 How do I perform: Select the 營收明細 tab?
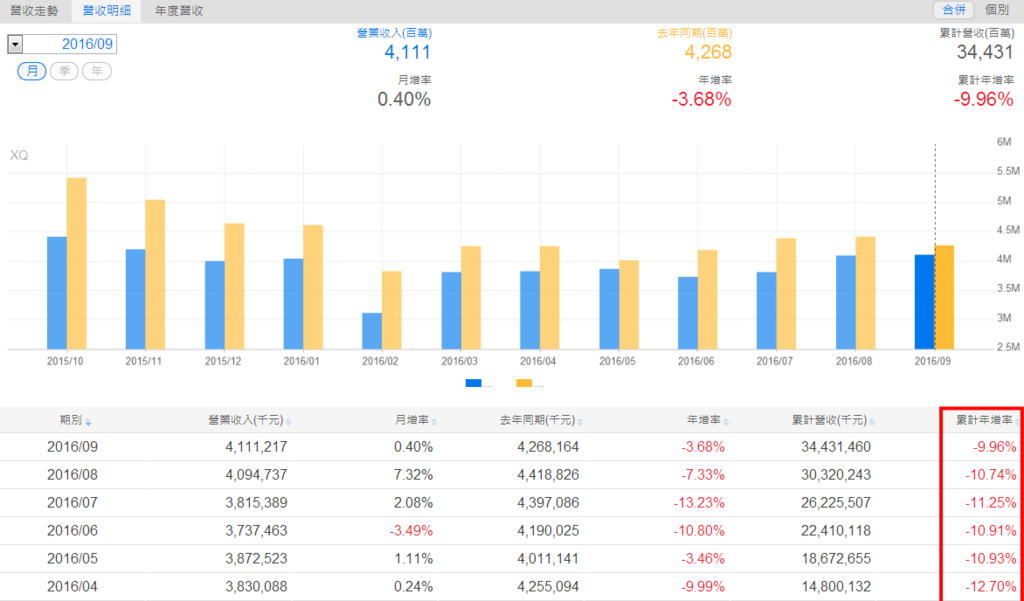(106, 10)
